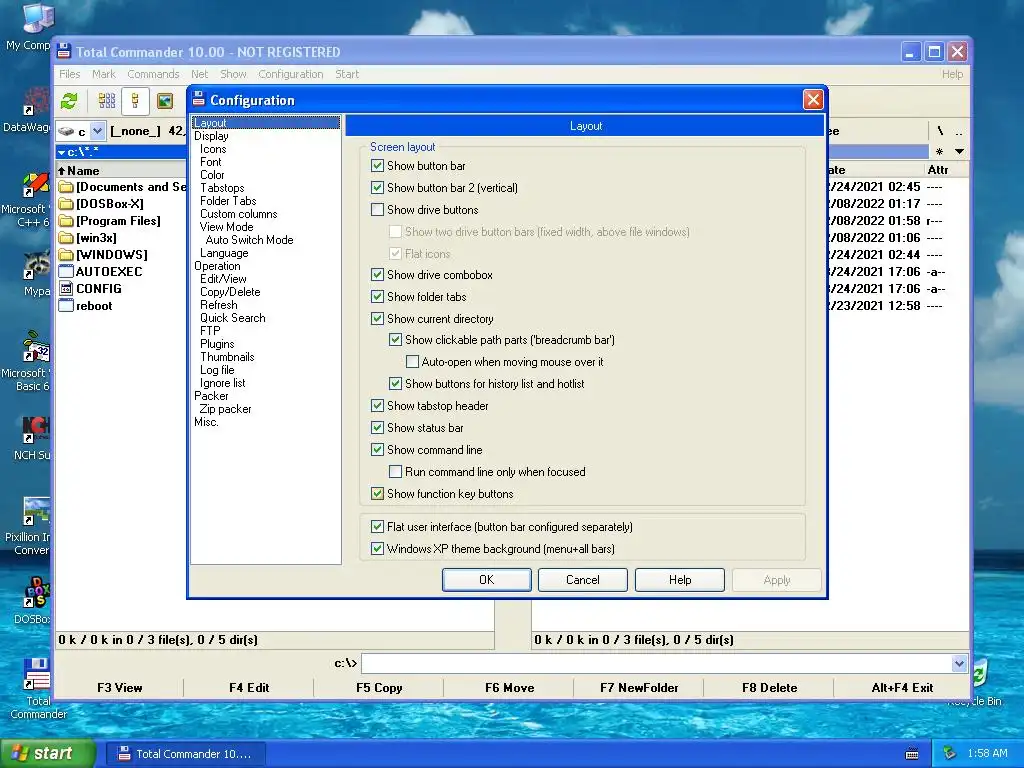
Task: Select Auto Switch Mode configuration page
Action: [249, 240]
